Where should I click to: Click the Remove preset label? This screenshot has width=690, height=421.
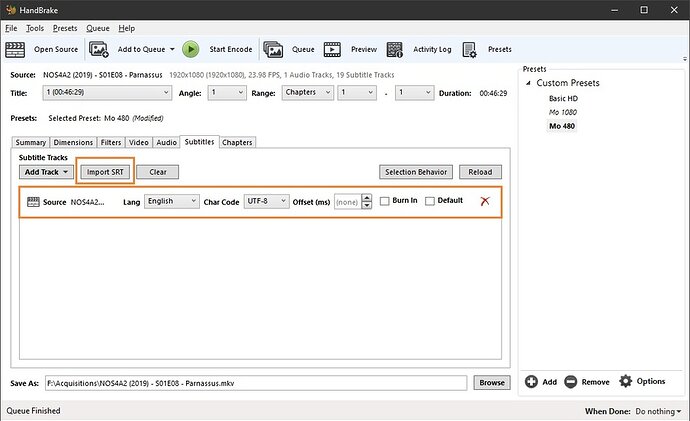(x=595, y=382)
